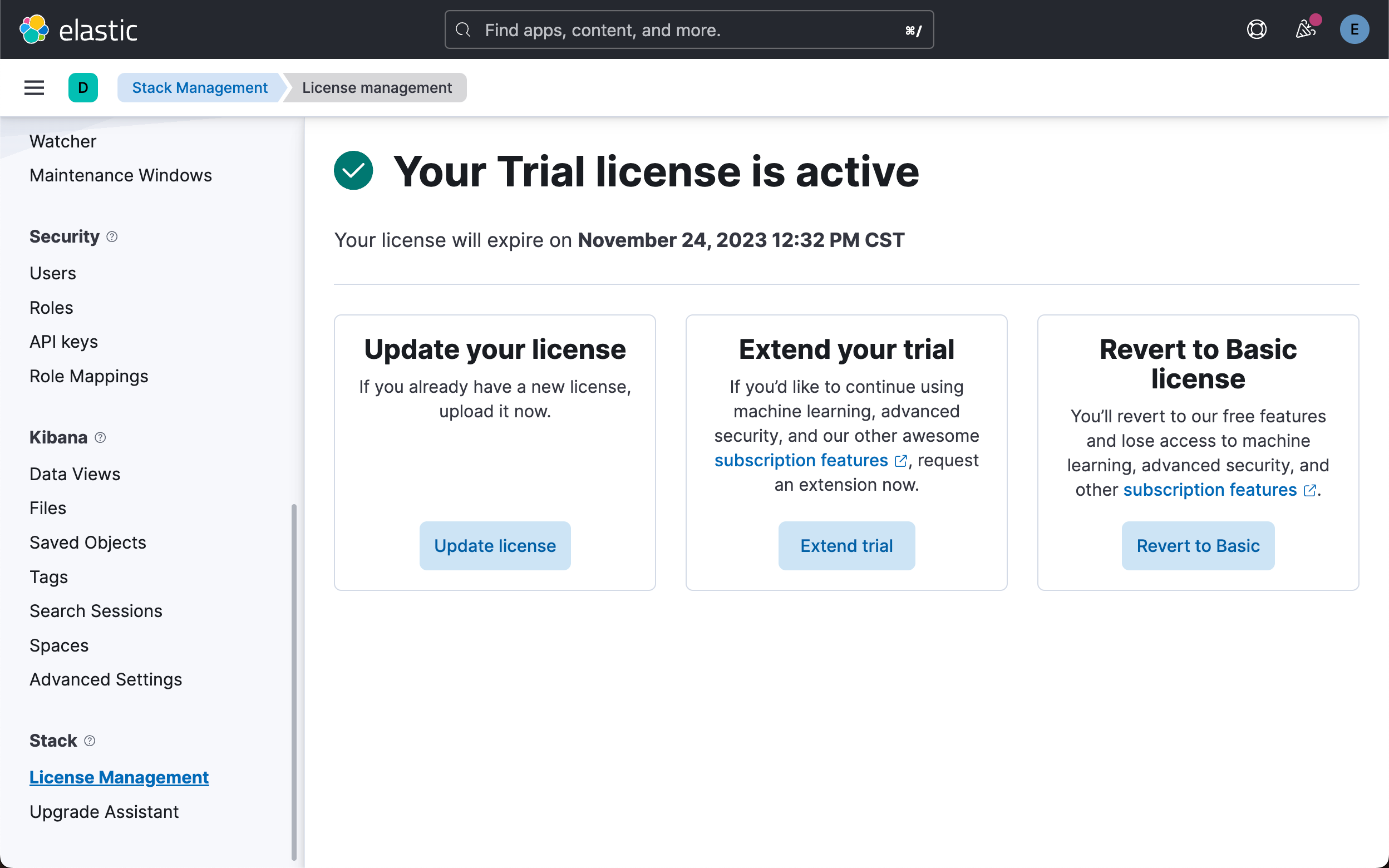Click the Stack section help icon

click(x=90, y=741)
